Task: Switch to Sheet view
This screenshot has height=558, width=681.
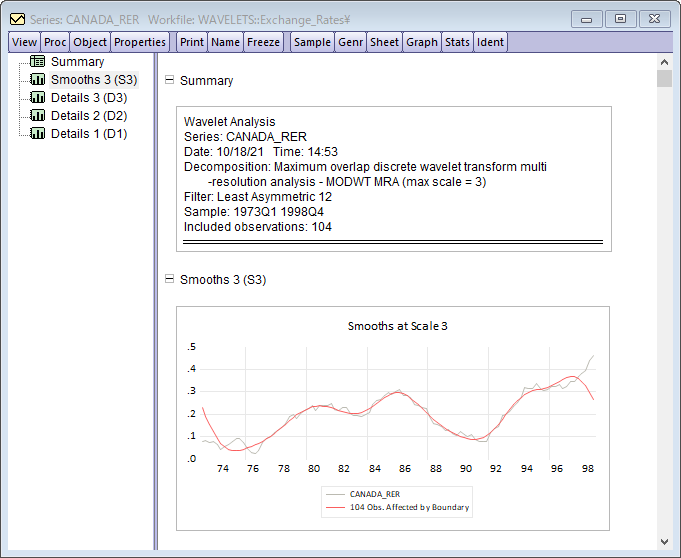Action: pyautogui.click(x=384, y=42)
